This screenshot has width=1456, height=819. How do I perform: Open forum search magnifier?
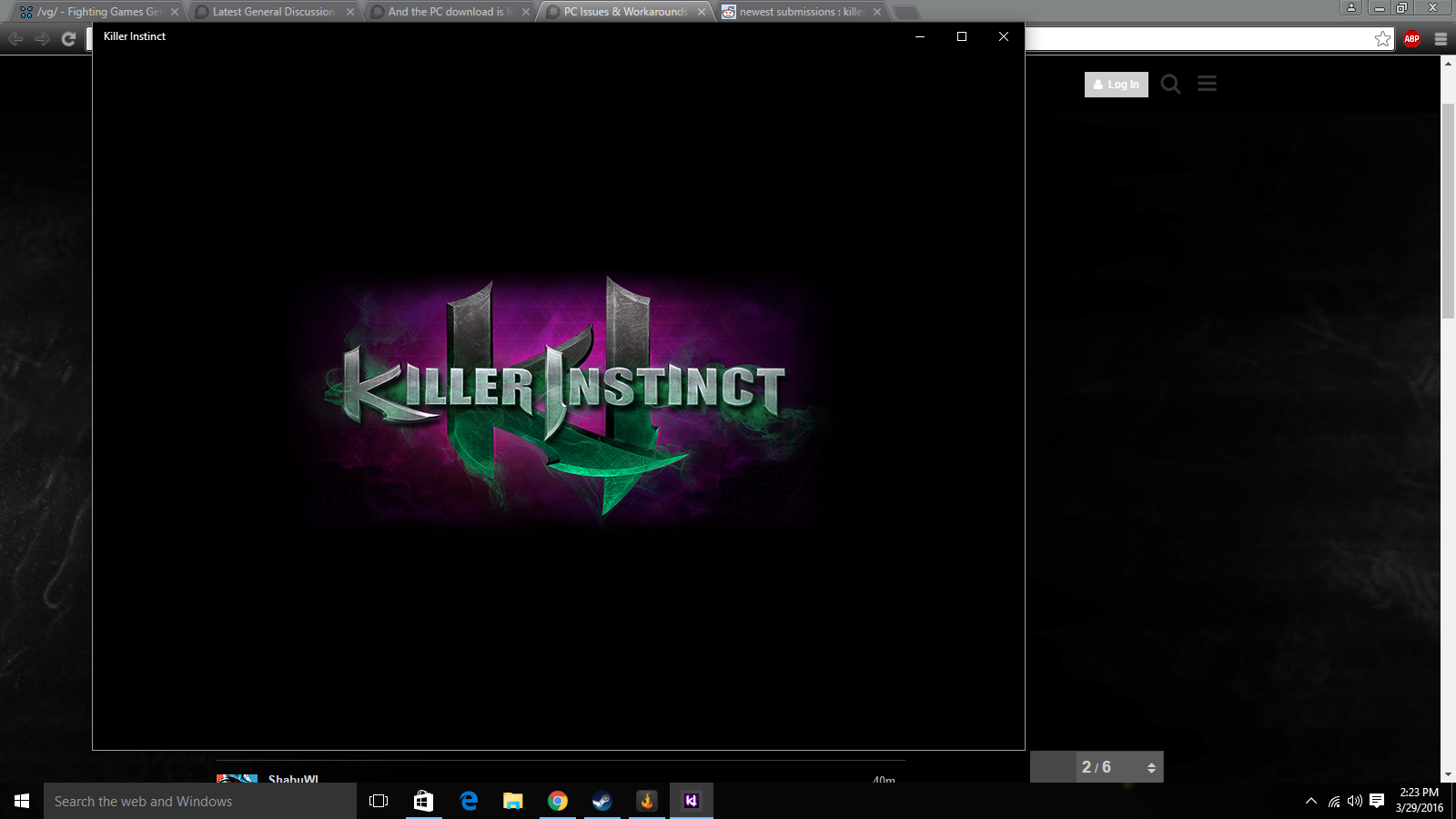click(1171, 84)
